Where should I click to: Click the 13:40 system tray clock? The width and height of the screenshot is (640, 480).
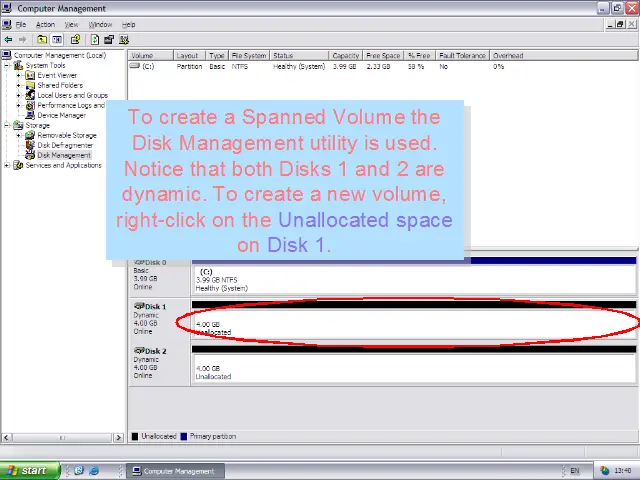click(x=623, y=471)
